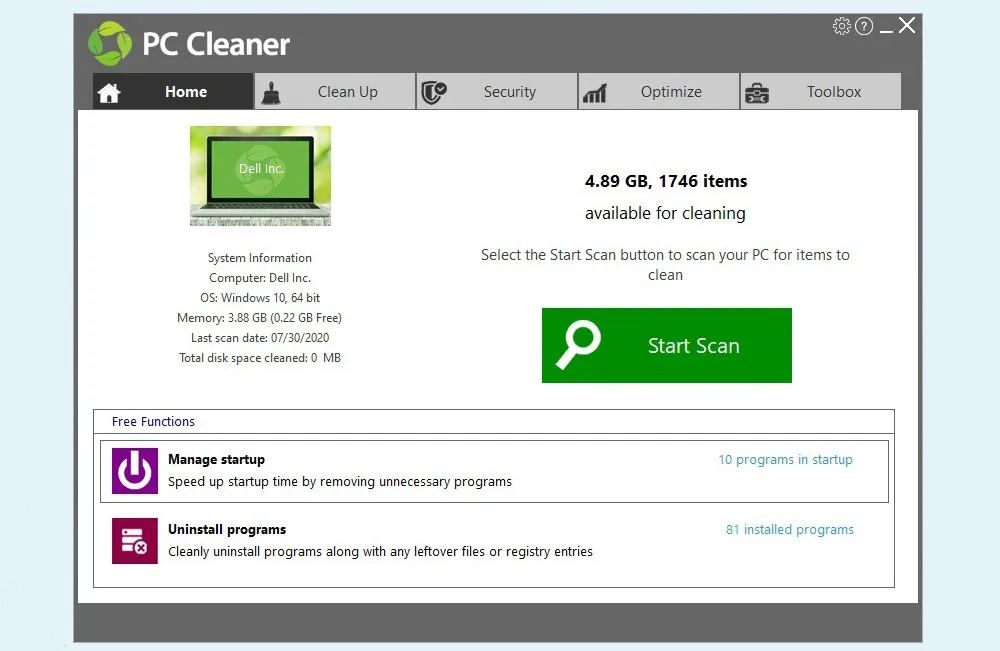
Task: Select the Toolbox tab
Action: [833, 92]
